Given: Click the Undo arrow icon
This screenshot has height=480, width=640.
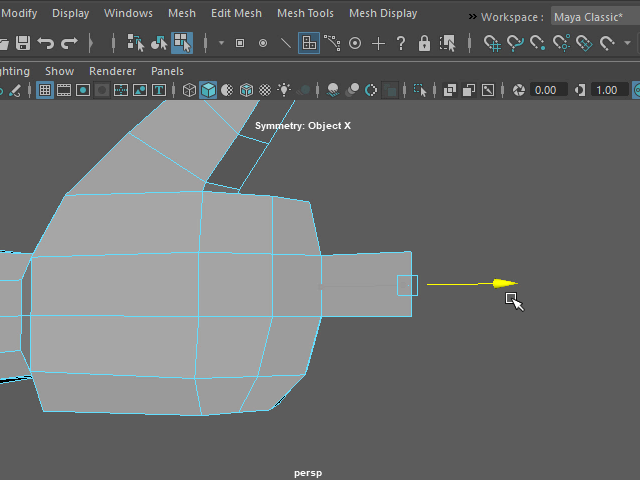Looking at the screenshot, I should pyautogui.click(x=46, y=43).
